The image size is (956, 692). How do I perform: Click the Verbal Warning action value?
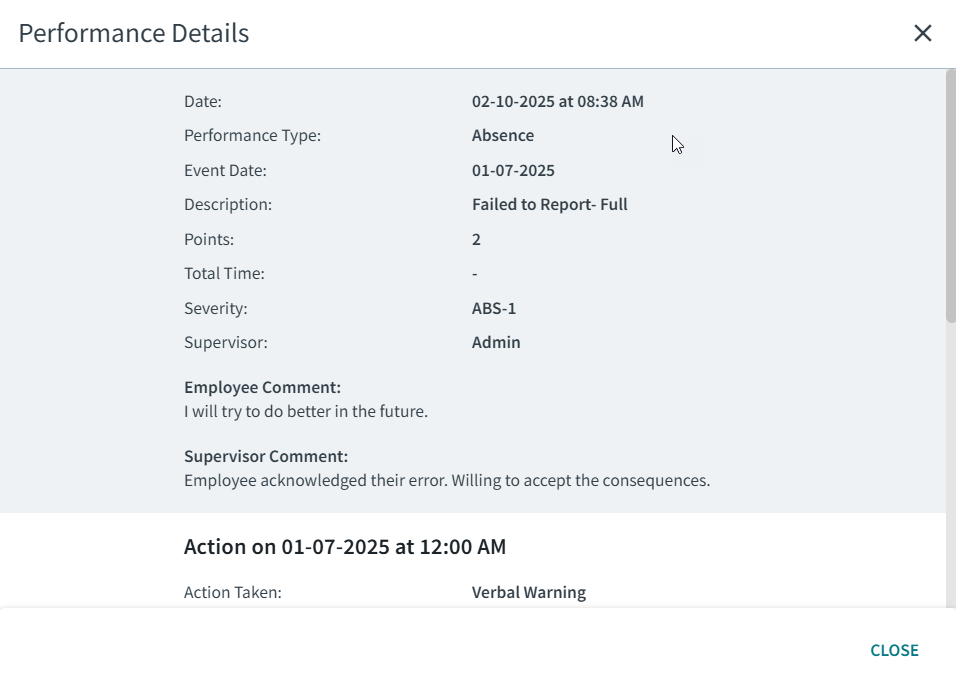click(x=528, y=592)
